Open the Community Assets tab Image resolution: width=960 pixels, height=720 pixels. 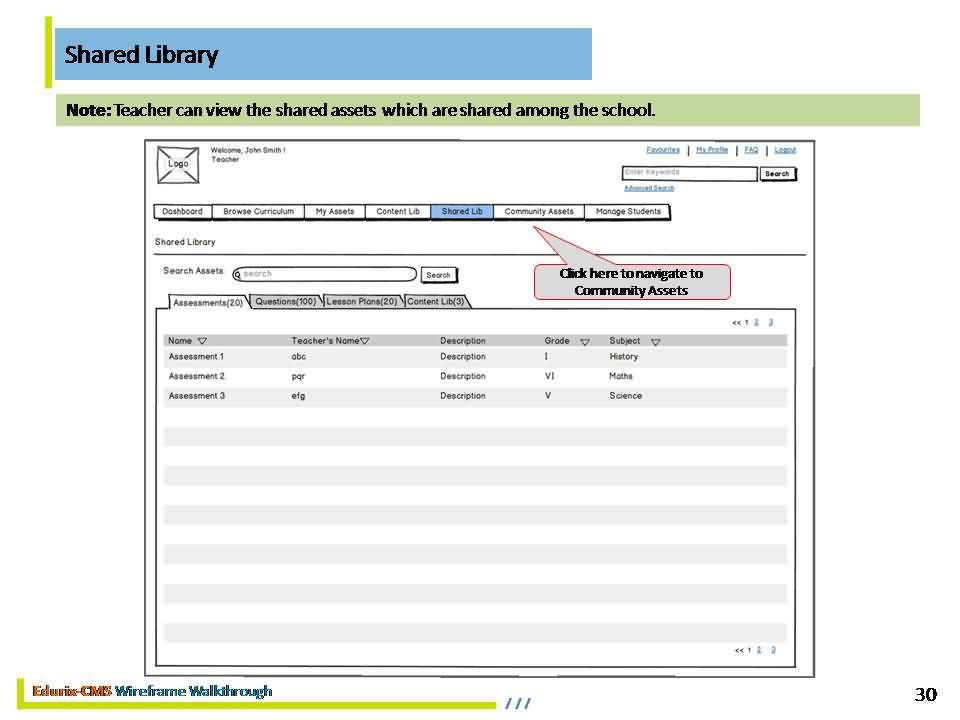(539, 212)
